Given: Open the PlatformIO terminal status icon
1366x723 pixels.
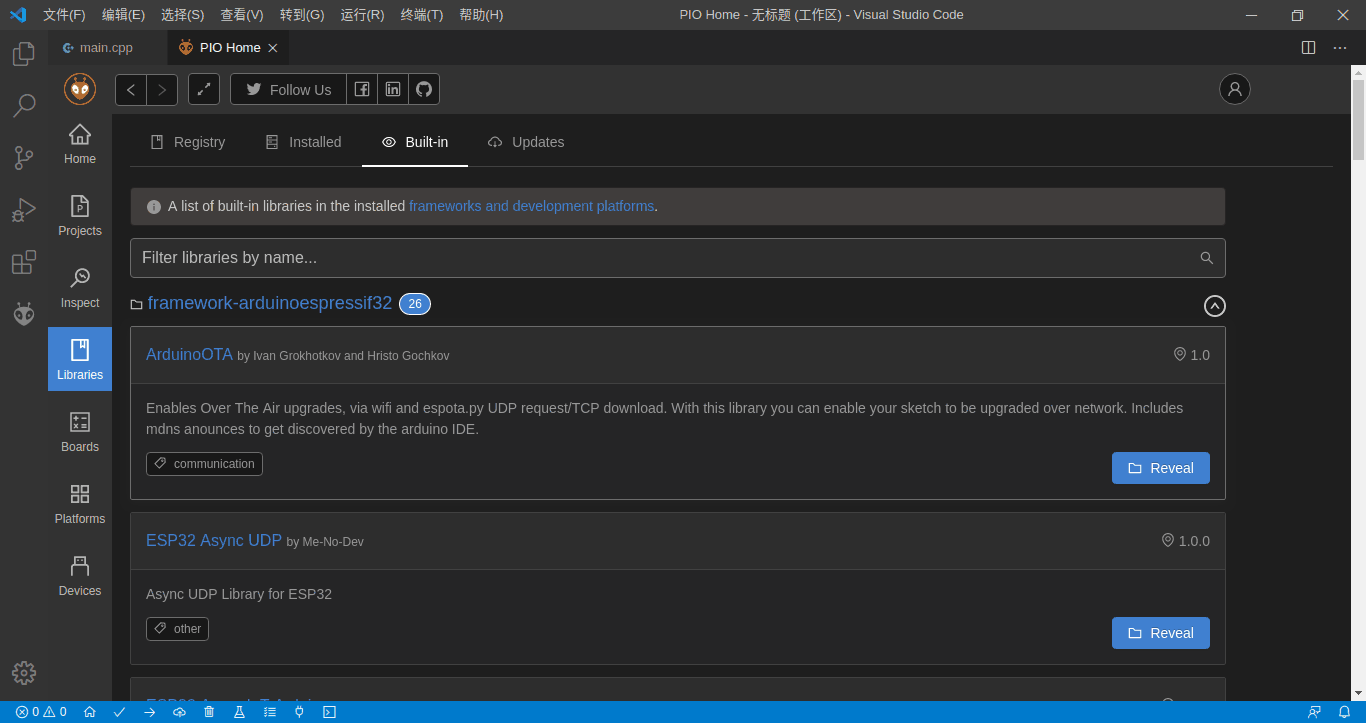Looking at the screenshot, I should click(x=329, y=712).
